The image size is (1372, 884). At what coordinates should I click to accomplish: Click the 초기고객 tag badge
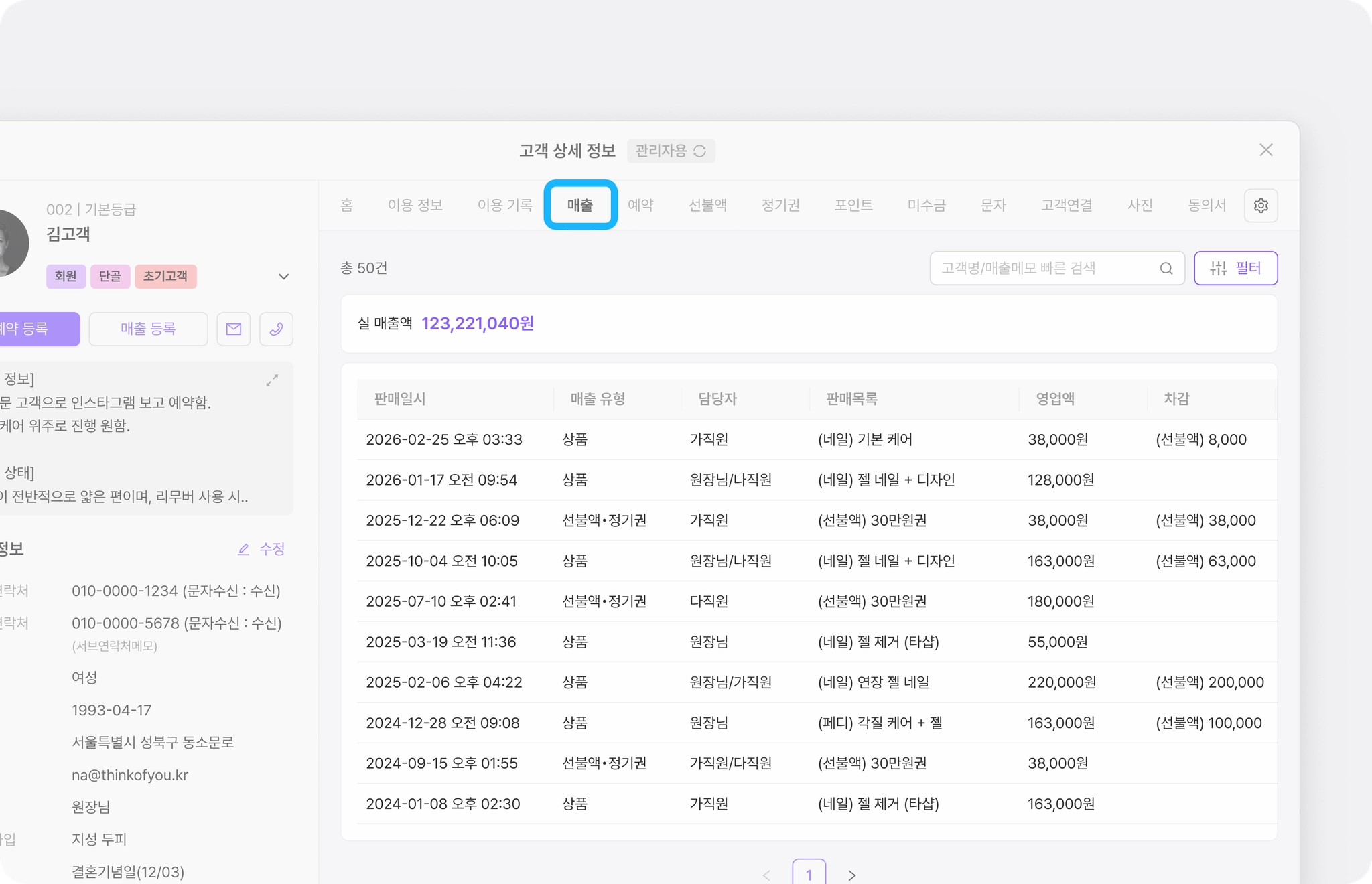[165, 276]
